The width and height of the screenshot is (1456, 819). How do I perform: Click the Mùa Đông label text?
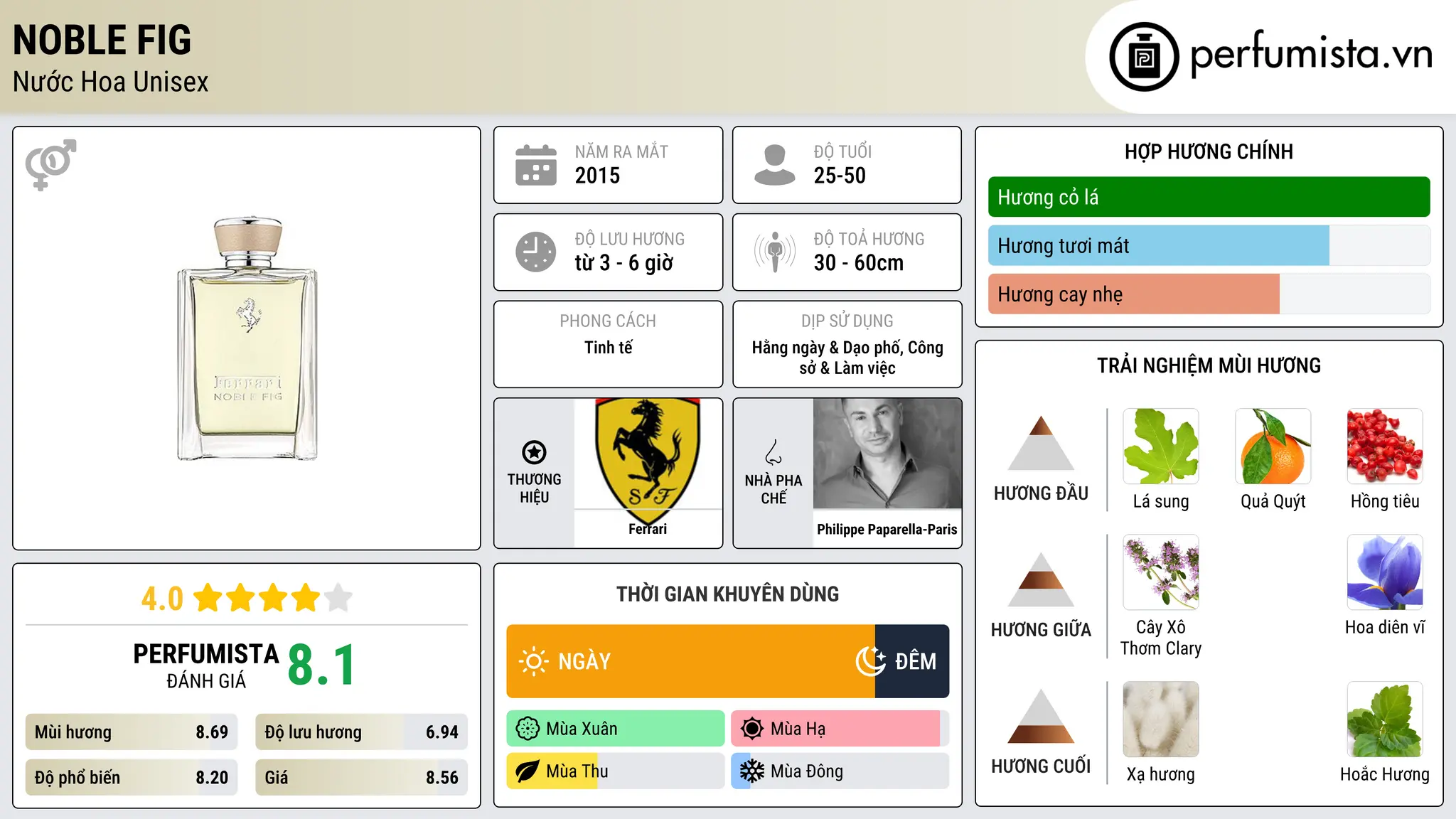(807, 771)
